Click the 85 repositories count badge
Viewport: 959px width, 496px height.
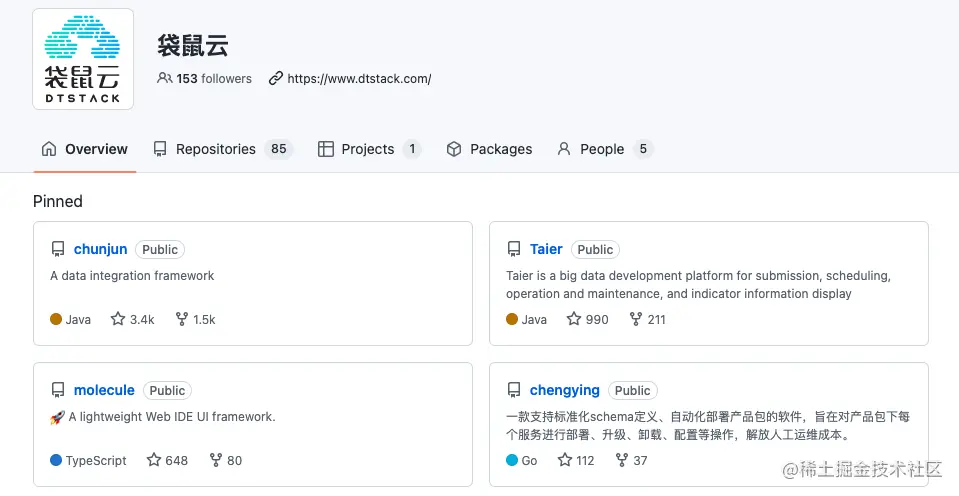pos(279,149)
